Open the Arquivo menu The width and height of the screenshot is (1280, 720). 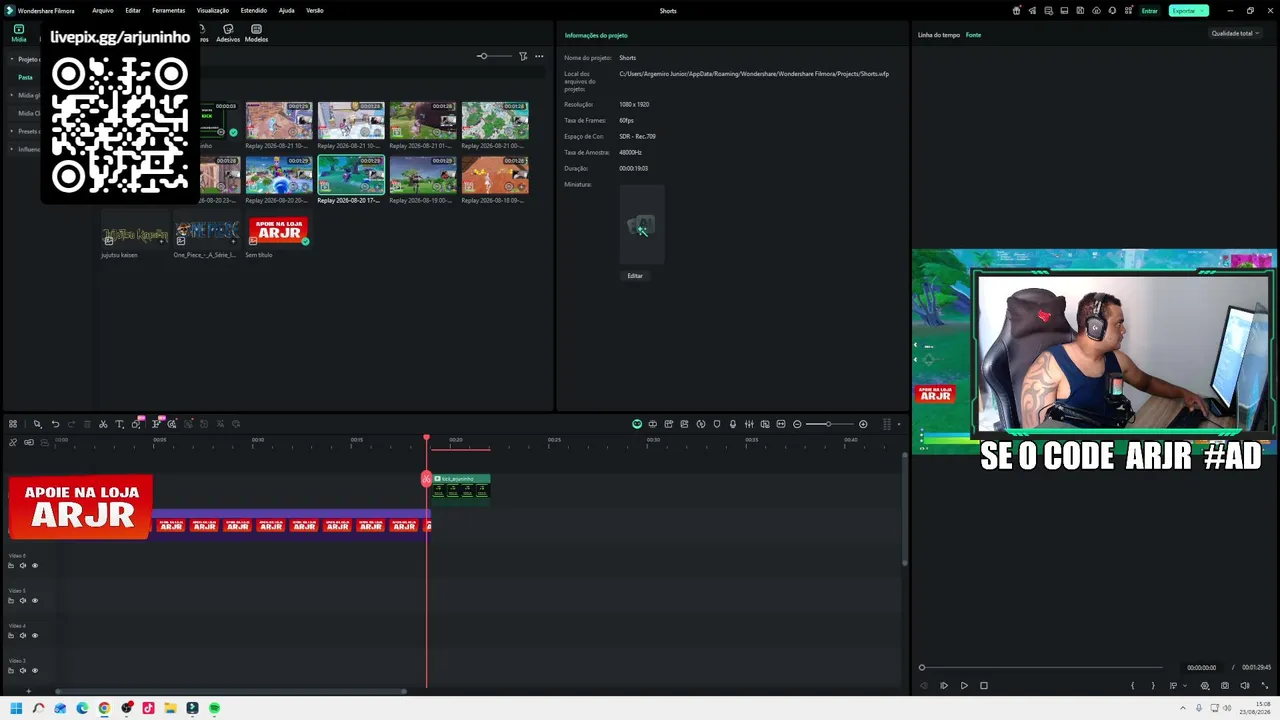pyautogui.click(x=103, y=10)
